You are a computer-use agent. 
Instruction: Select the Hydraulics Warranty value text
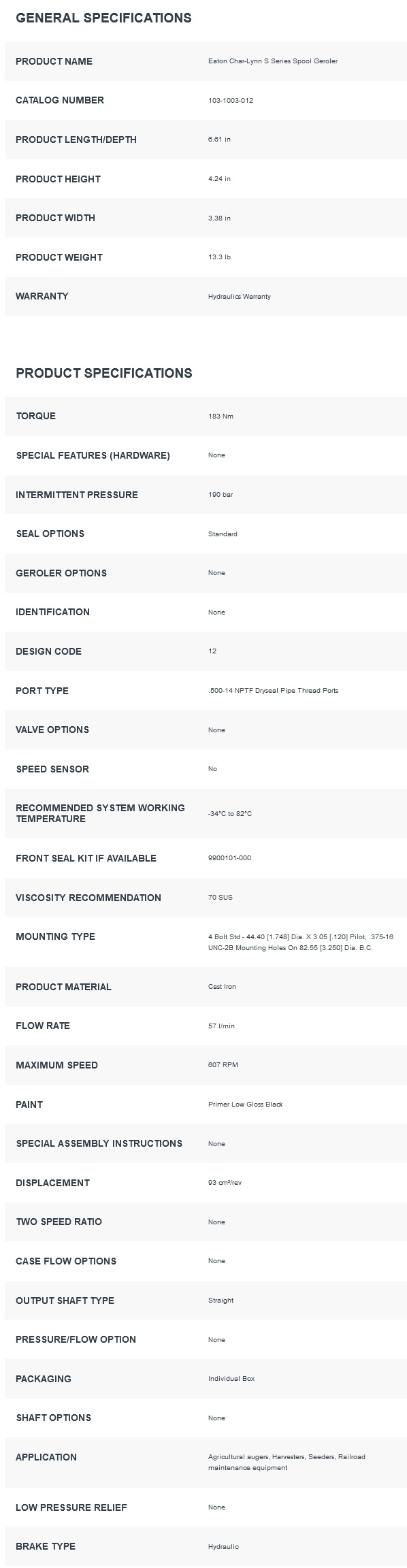click(x=240, y=297)
